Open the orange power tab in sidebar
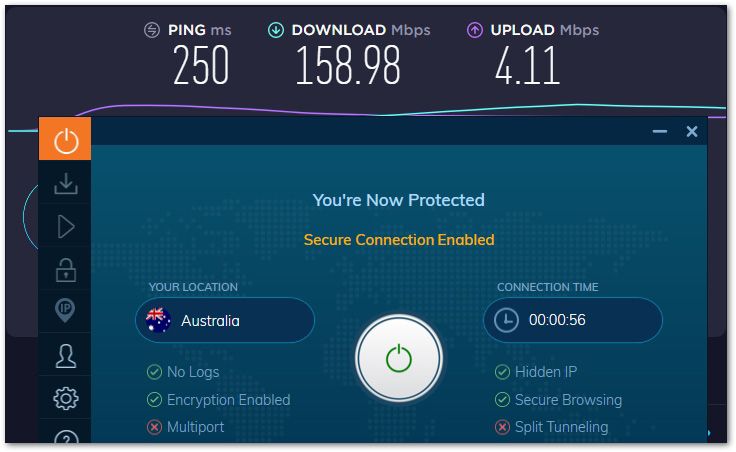Image resolution: width=736 pixels, height=452 pixels. (65, 139)
